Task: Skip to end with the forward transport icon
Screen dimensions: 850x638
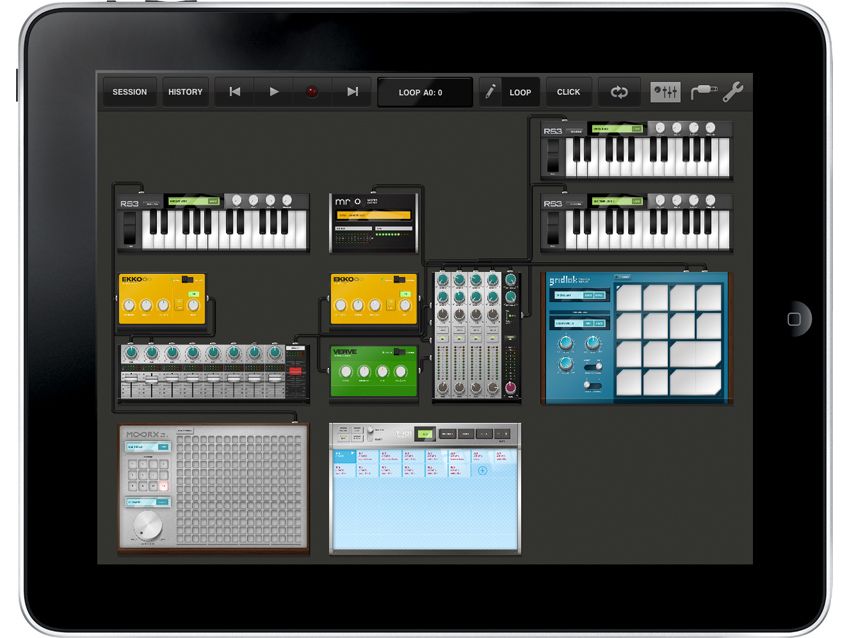Action: (351, 91)
